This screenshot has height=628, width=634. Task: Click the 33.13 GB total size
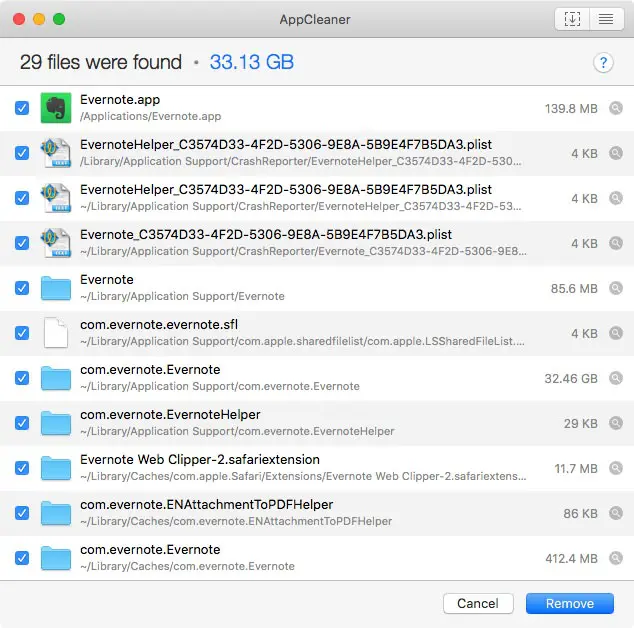pyautogui.click(x=251, y=62)
